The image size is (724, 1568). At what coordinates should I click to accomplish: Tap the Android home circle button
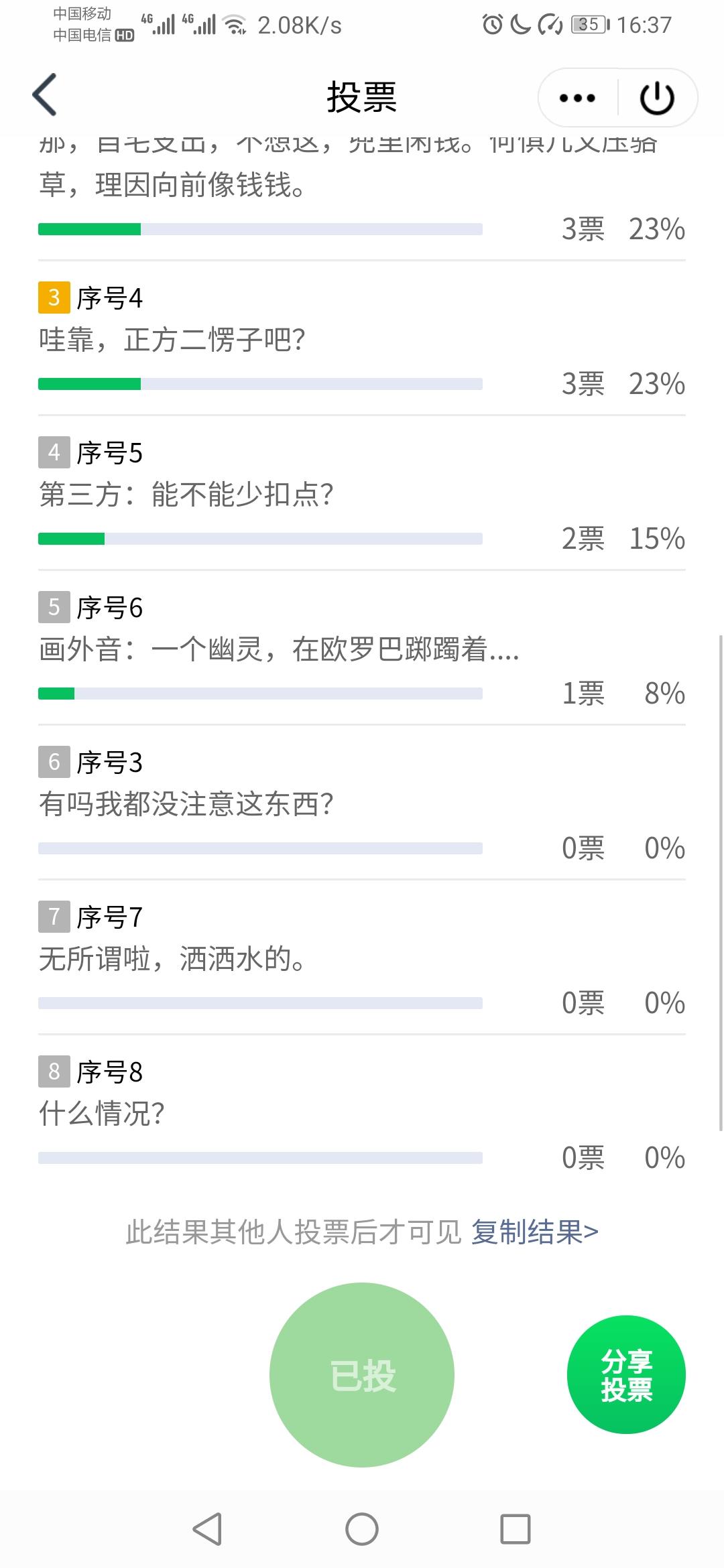362,1529
